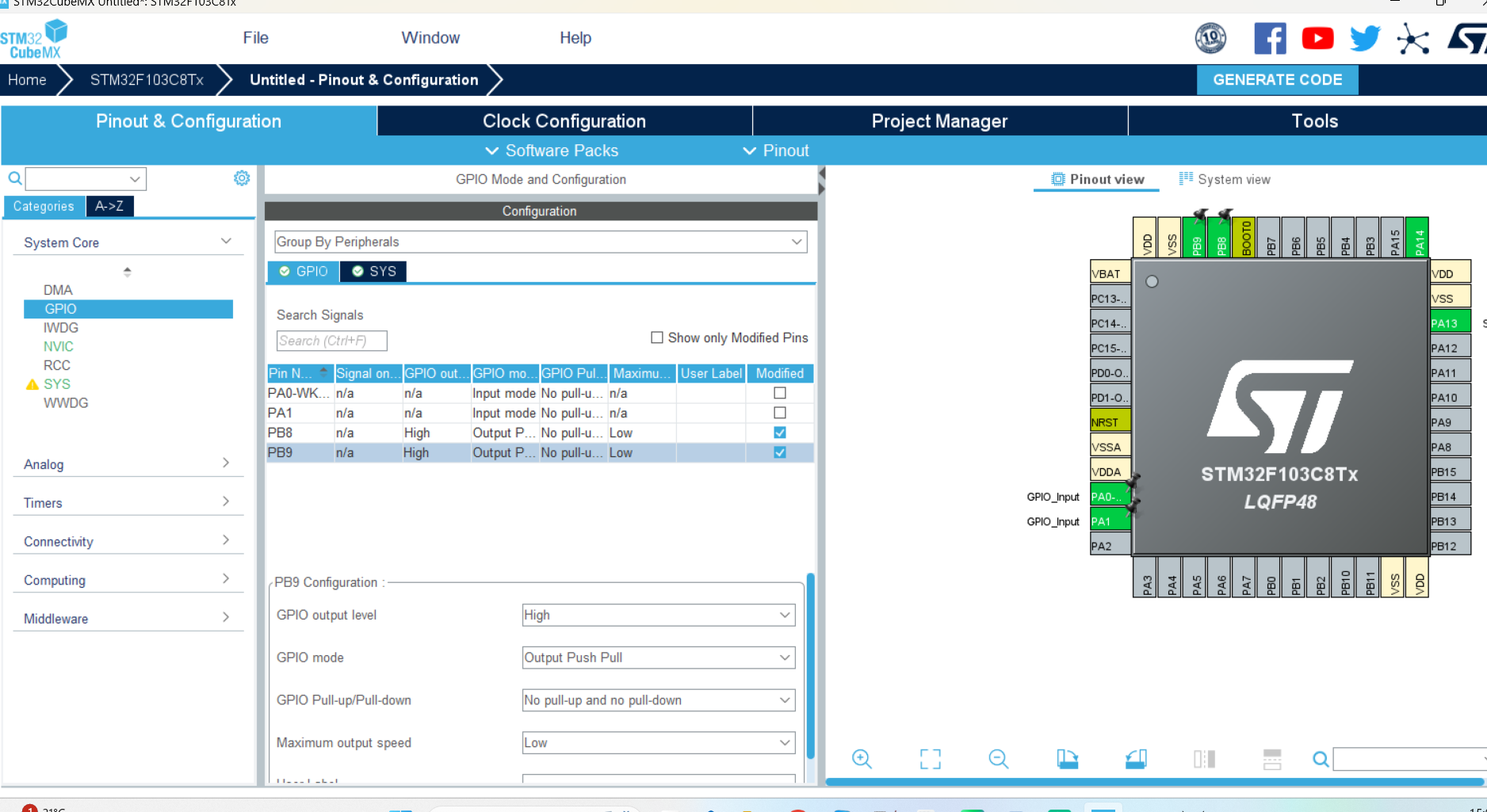Click Home in the breadcrumb
The height and width of the screenshot is (812, 1487).
point(27,80)
